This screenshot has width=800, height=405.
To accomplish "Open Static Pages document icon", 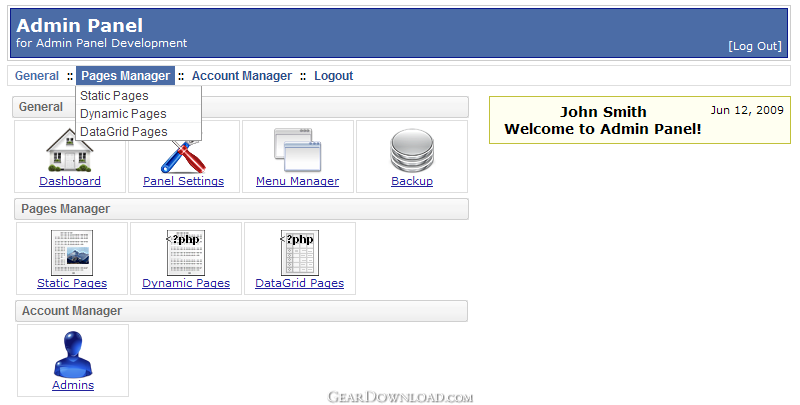I will point(72,252).
